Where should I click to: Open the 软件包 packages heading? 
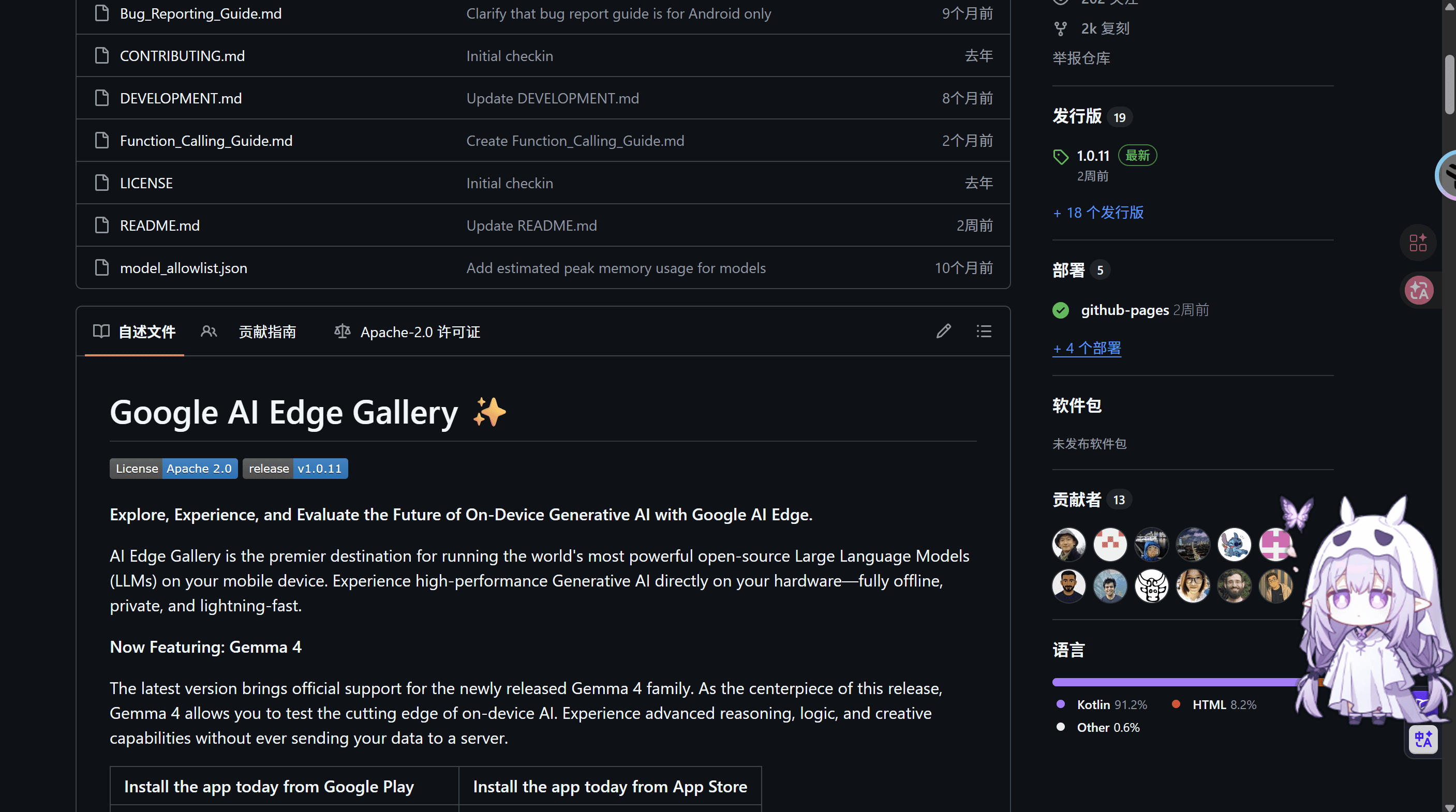1077,405
